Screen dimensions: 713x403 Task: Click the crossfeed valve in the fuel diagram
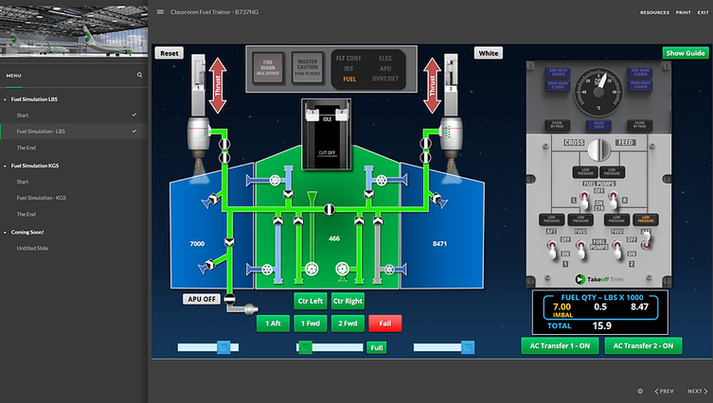tap(329, 209)
